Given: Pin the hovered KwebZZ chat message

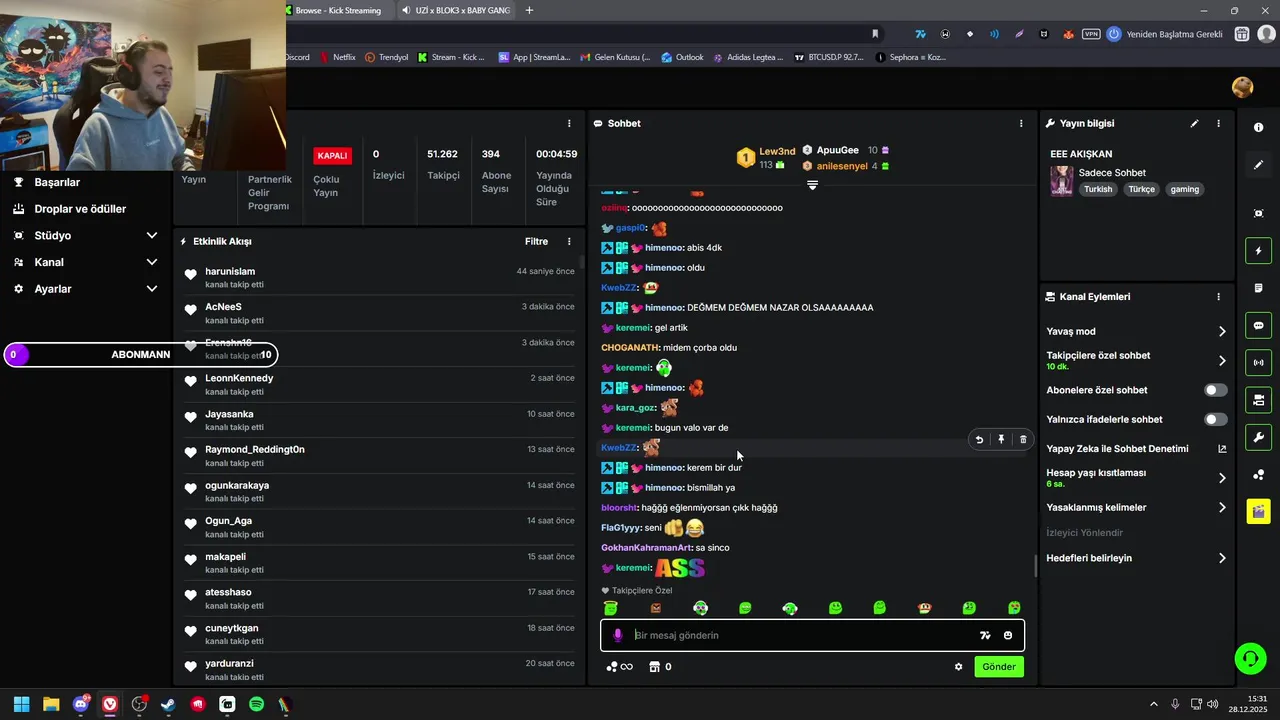Looking at the screenshot, I should [x=1001, y=439].
